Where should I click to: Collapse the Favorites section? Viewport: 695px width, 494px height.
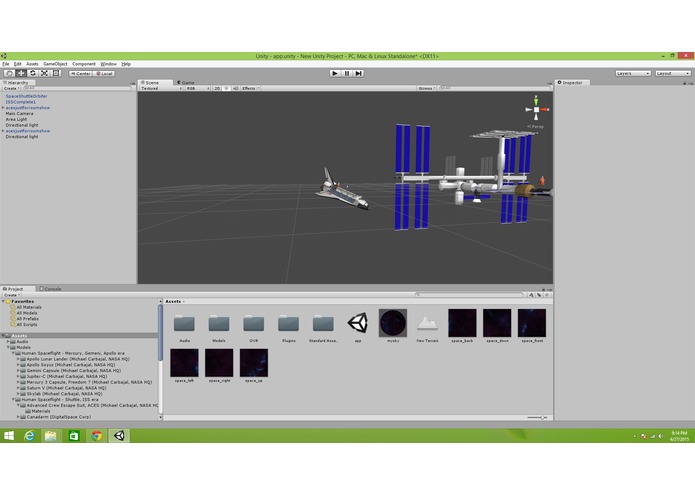point(3,301)
